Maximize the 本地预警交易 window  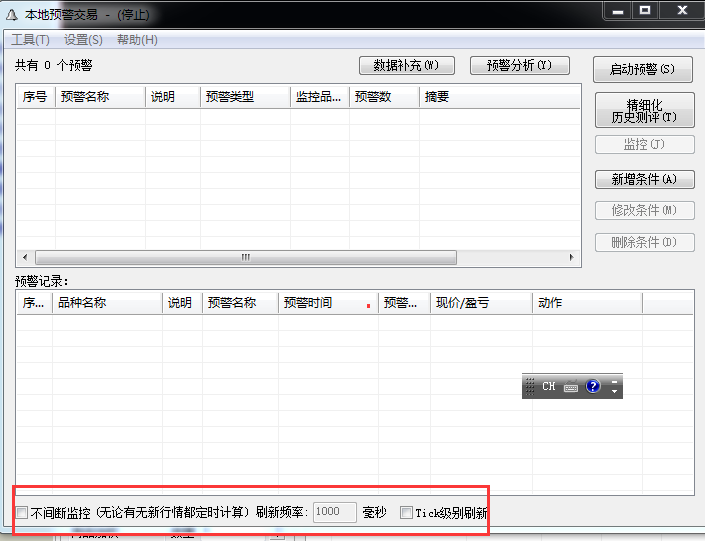(x=645, y=11)
